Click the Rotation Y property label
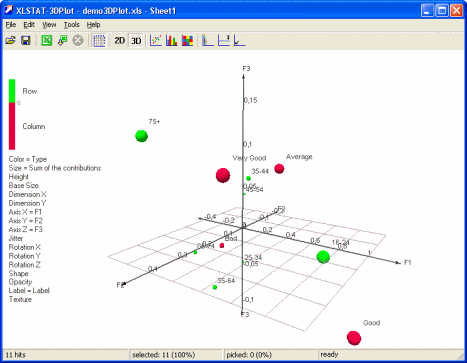The height and width of the screenshot is (363, 467). click(25, 256)
